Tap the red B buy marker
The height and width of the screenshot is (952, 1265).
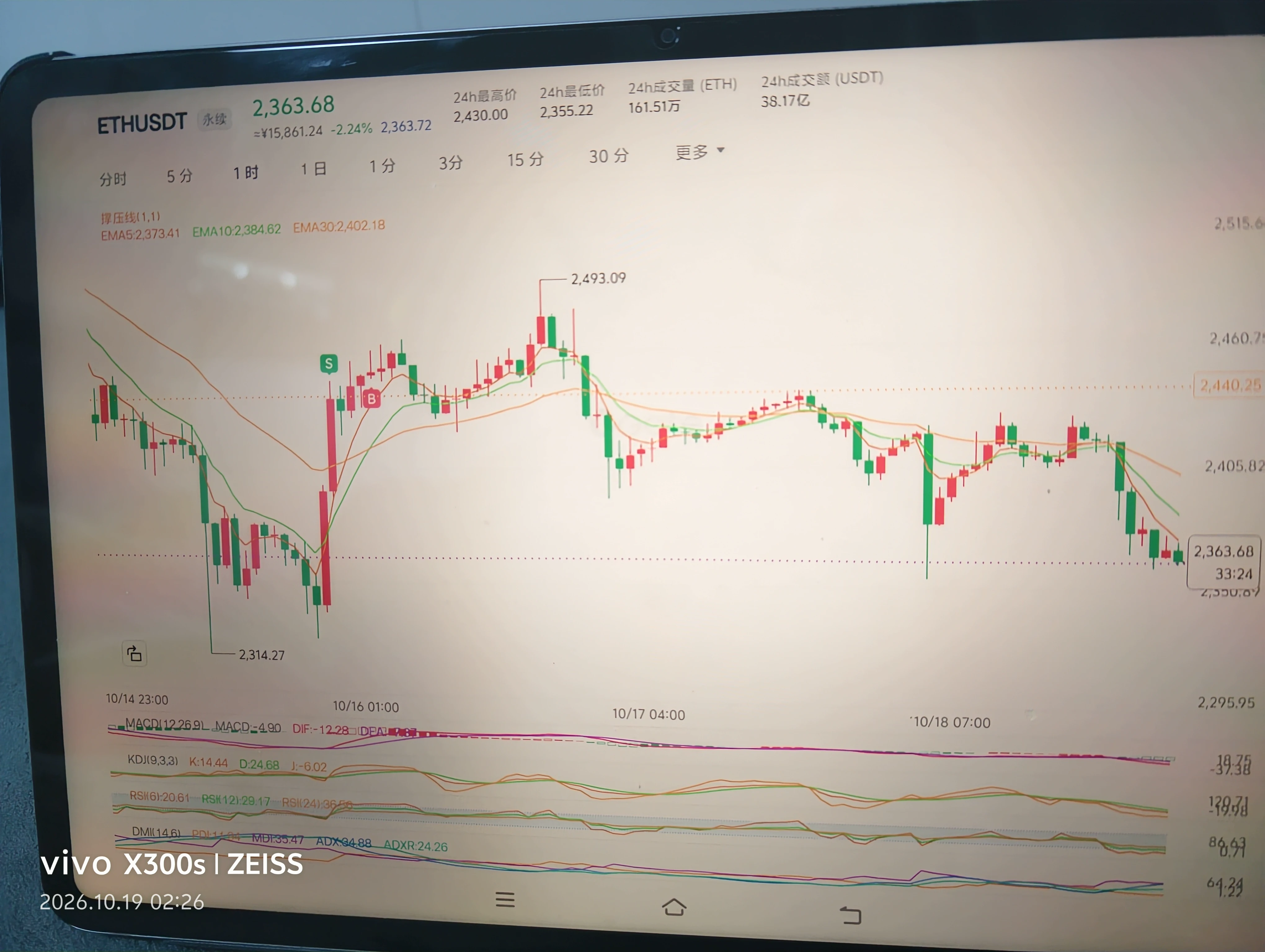click(x=372, y=398)
